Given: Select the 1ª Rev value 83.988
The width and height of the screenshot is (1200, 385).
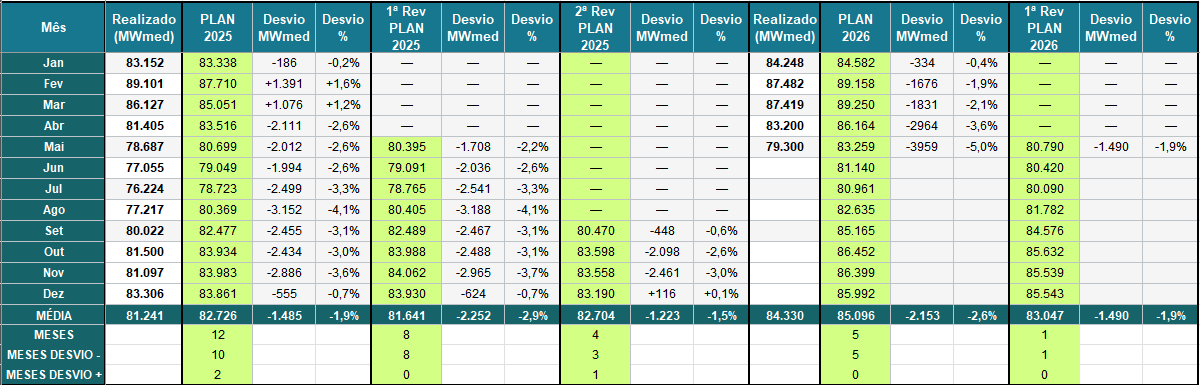Looking at the screenshot, I should (x=406, y=251).
